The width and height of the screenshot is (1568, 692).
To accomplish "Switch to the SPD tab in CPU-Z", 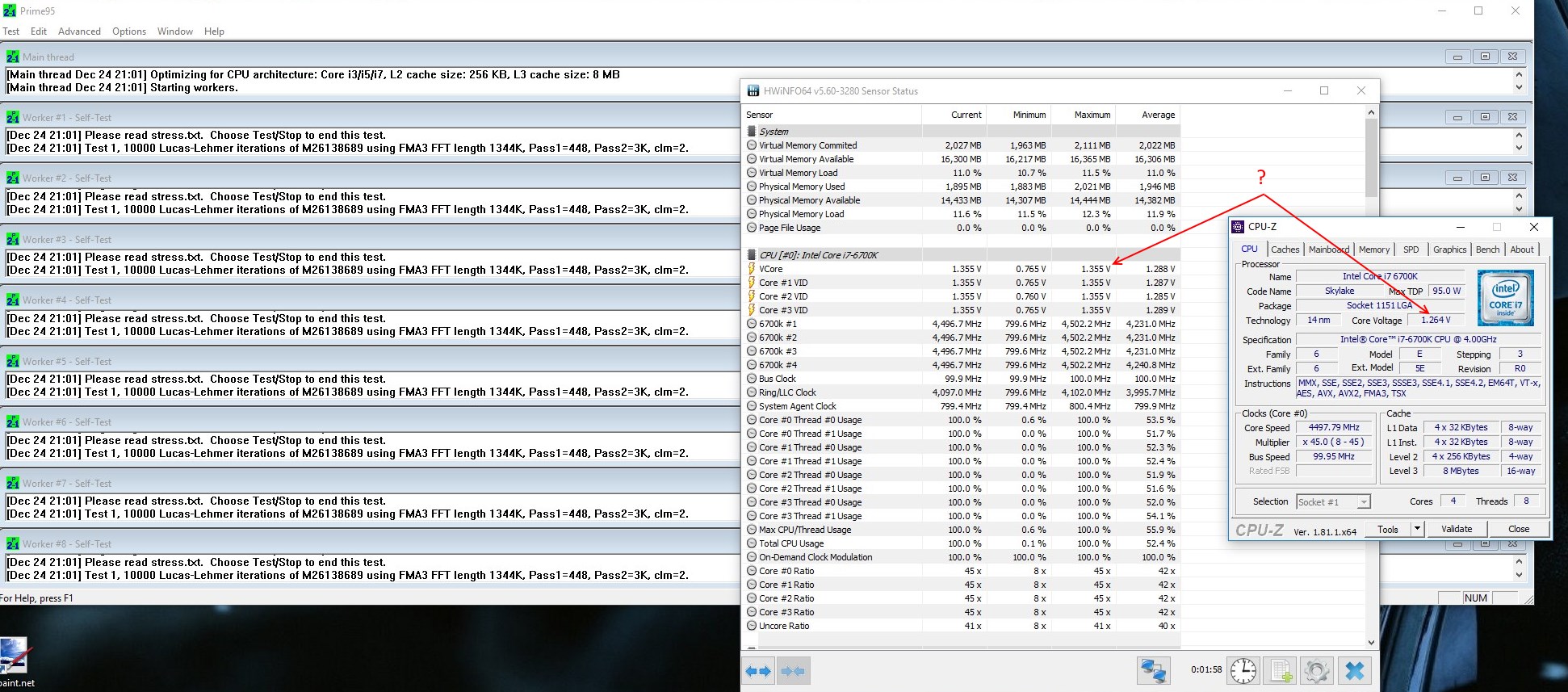I will tap(1411, 250).
